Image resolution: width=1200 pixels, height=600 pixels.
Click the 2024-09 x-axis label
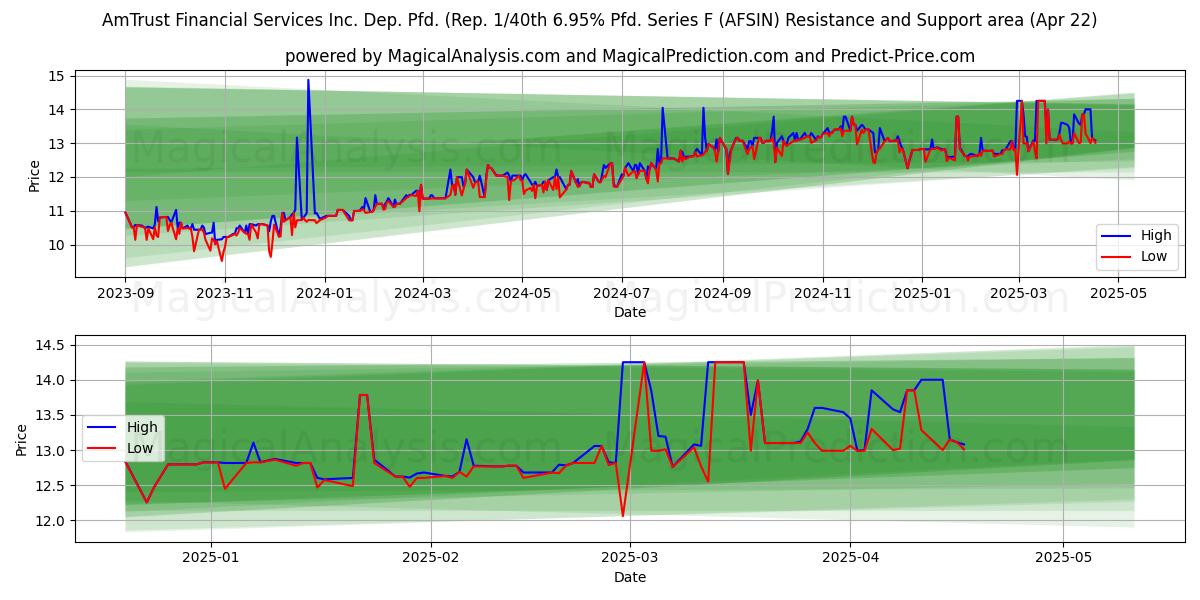coord(722,295)
